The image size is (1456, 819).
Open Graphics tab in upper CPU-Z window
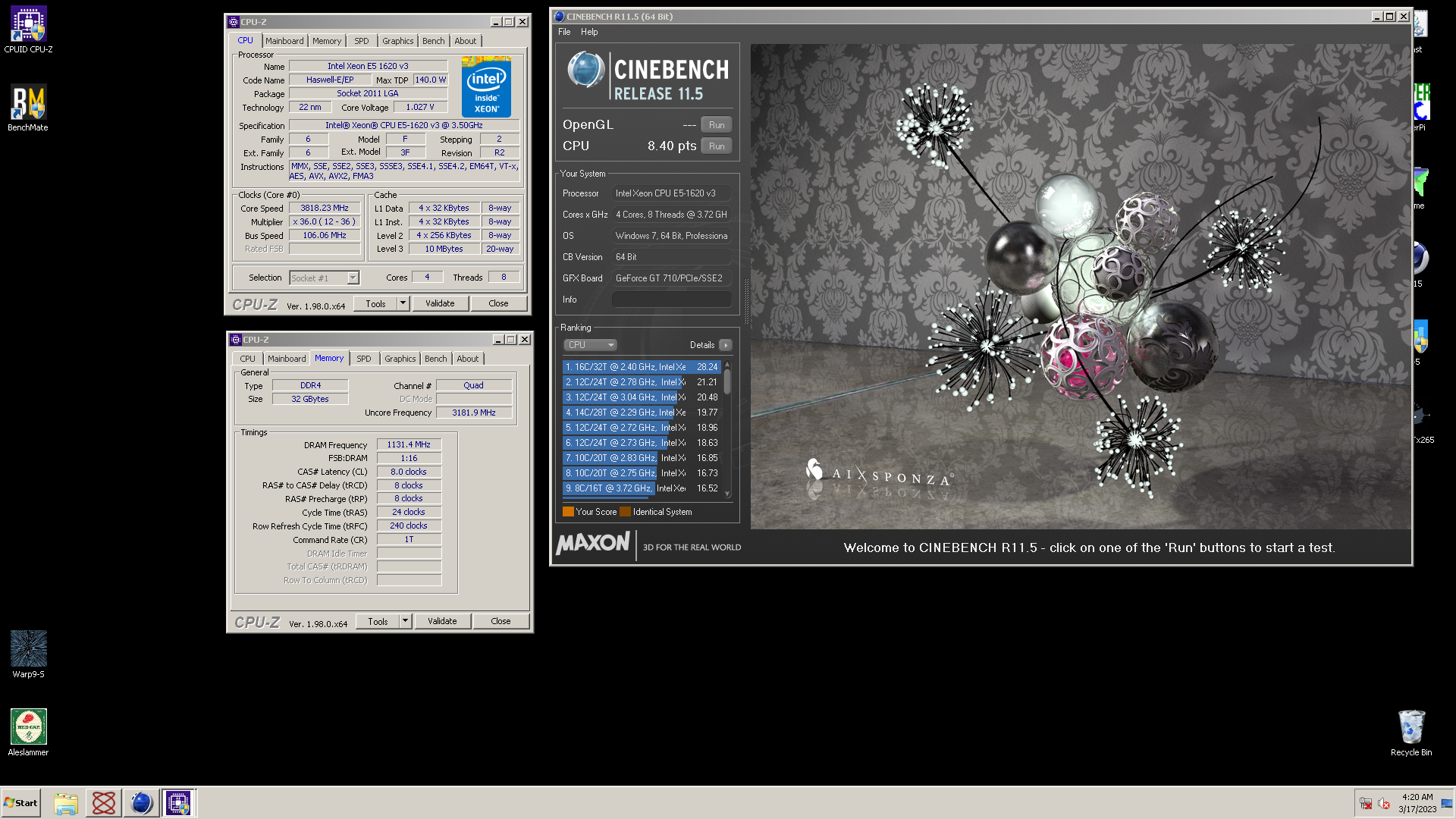coord(397,41)
